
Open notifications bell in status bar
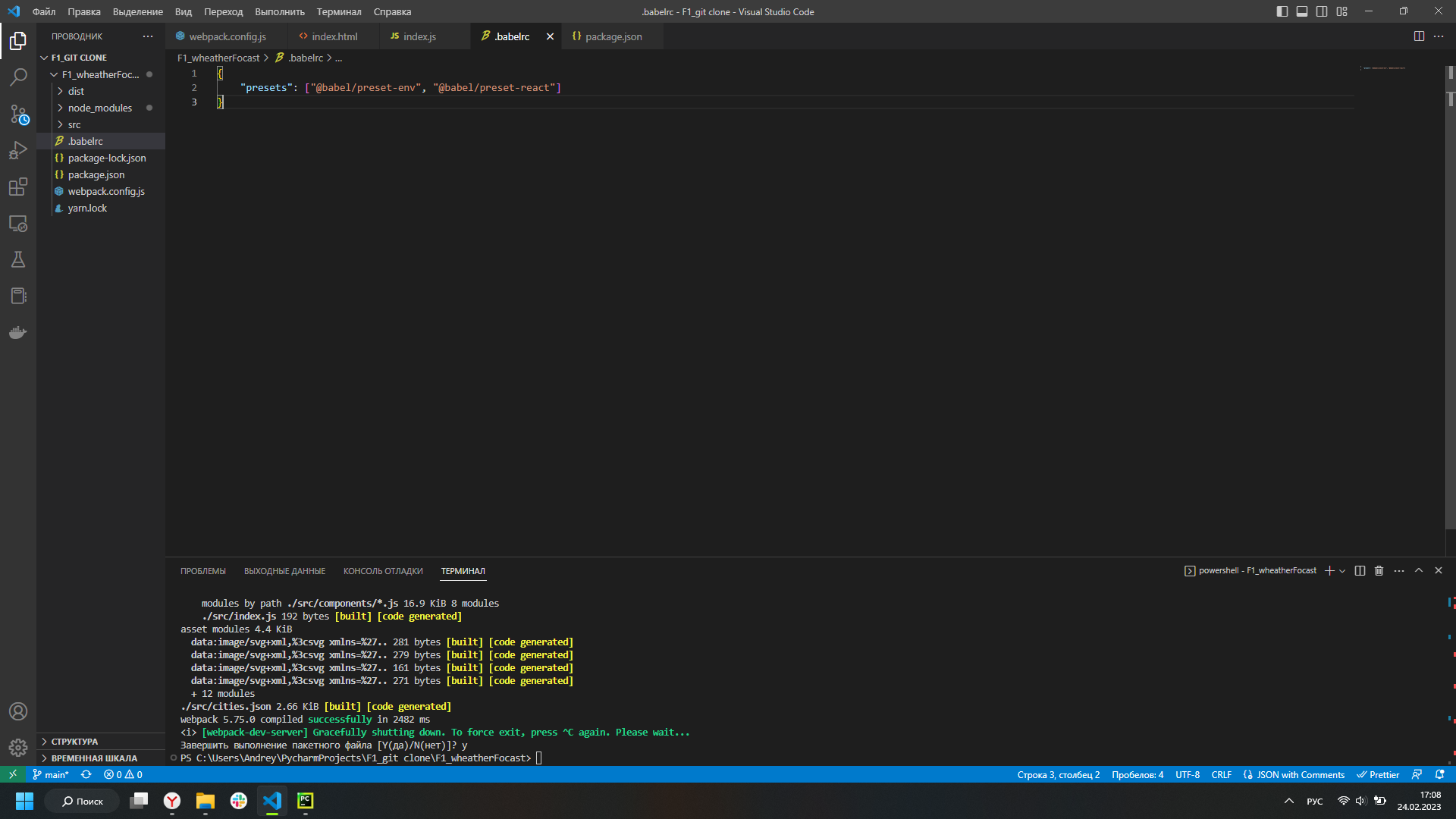[1440, 774]
